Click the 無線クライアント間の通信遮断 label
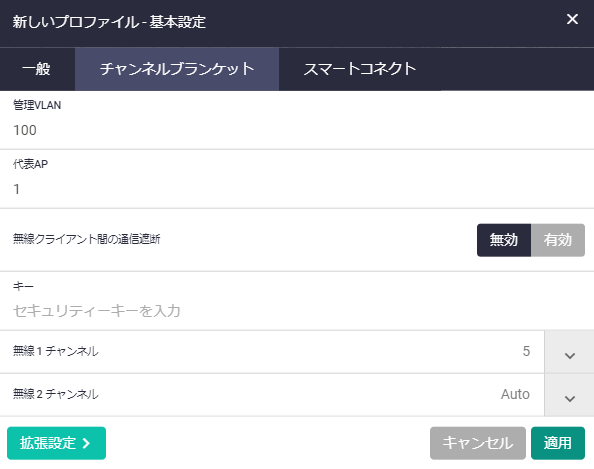Image resolution: width=594 pixels, height=469 pixels. click(86, 239)
